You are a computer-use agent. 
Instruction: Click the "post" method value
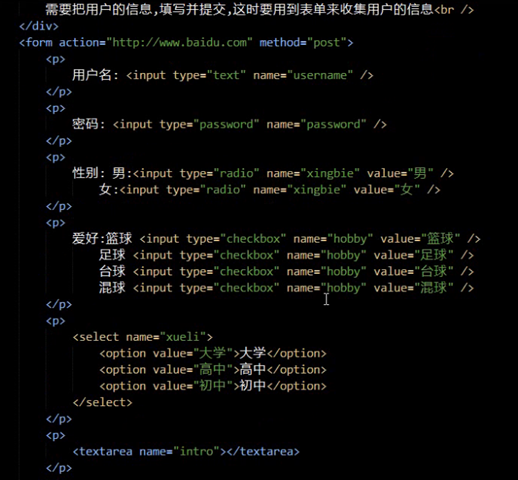327,43
